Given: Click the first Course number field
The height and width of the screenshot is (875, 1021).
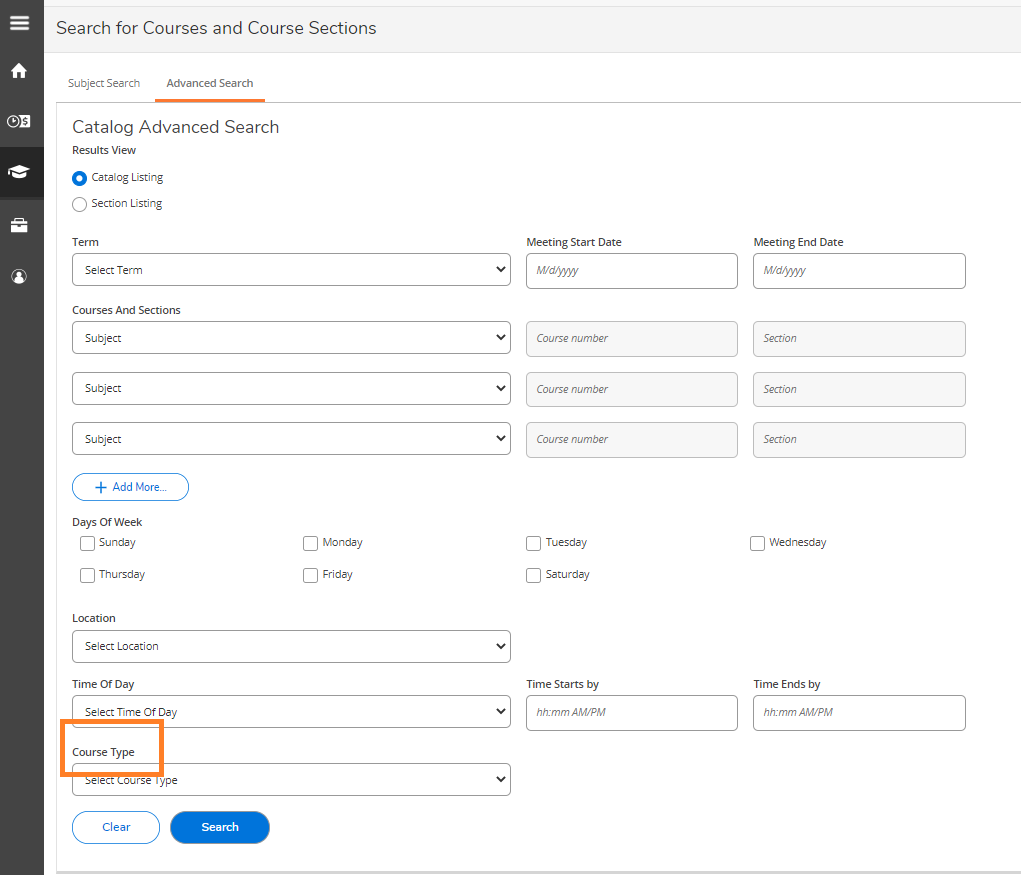Looking at the screenshot, I should pos(632,339).
